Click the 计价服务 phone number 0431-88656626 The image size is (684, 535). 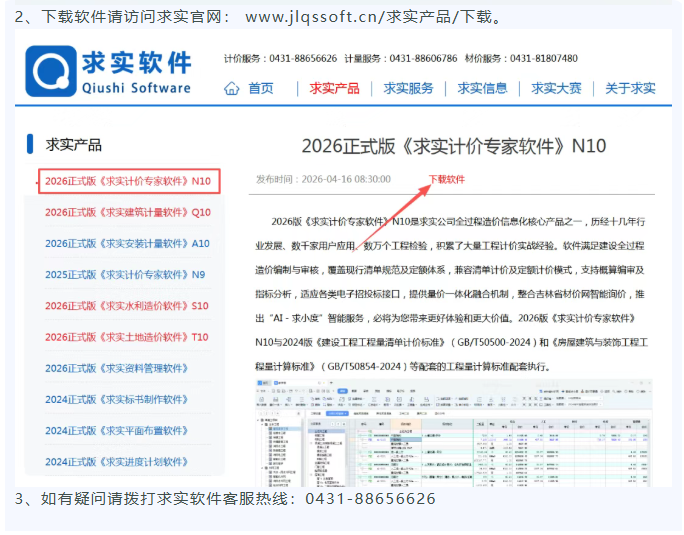tap(303, 58)
